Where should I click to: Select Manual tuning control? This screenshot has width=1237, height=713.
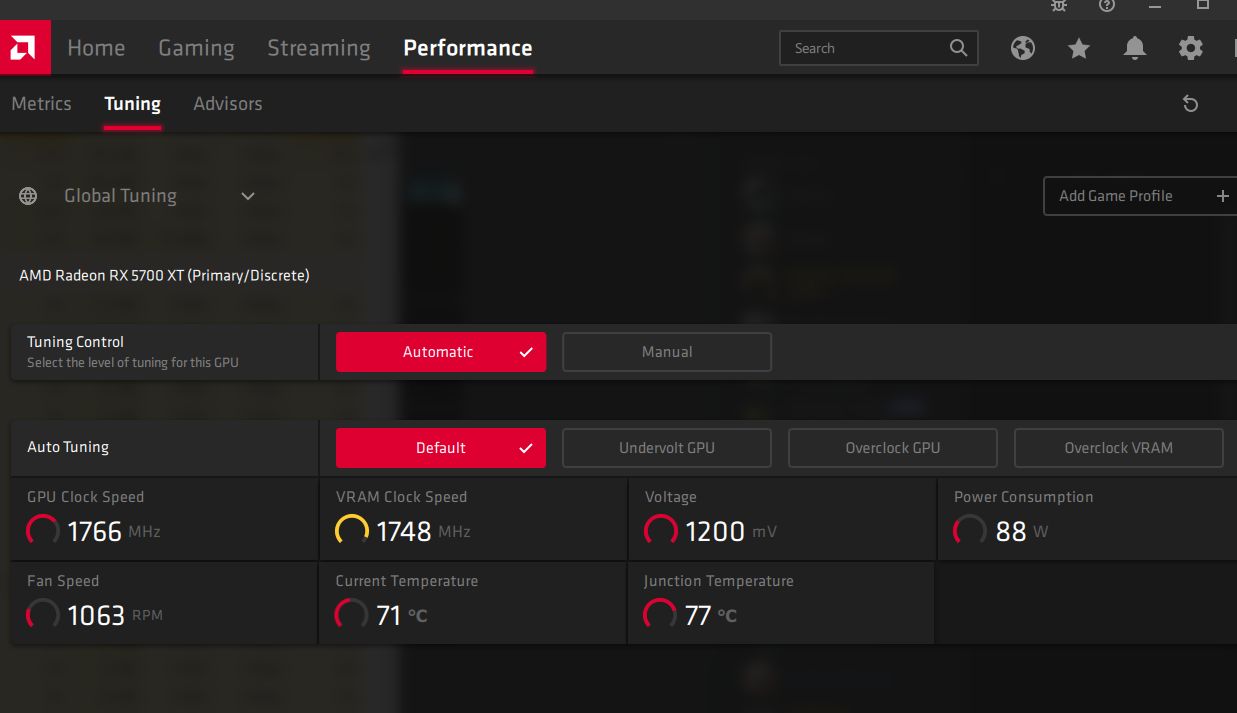coord(667,352)
